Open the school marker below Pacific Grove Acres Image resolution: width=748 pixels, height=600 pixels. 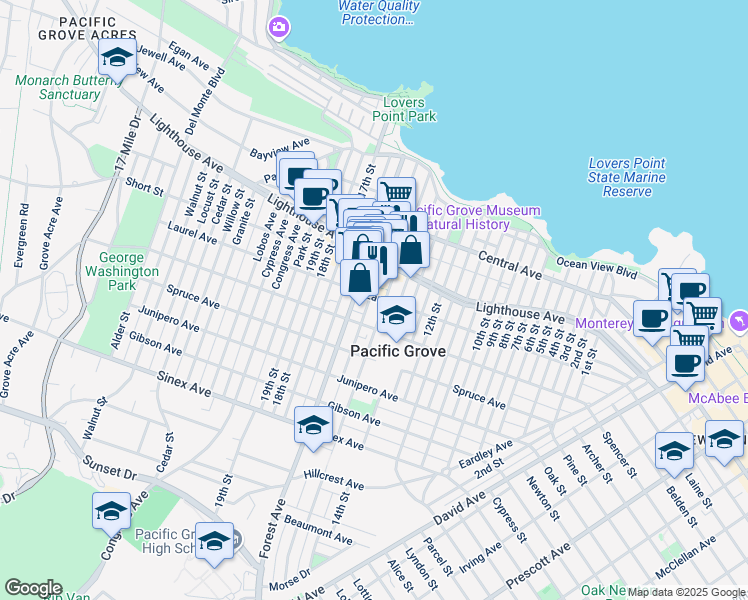point(117,60)
